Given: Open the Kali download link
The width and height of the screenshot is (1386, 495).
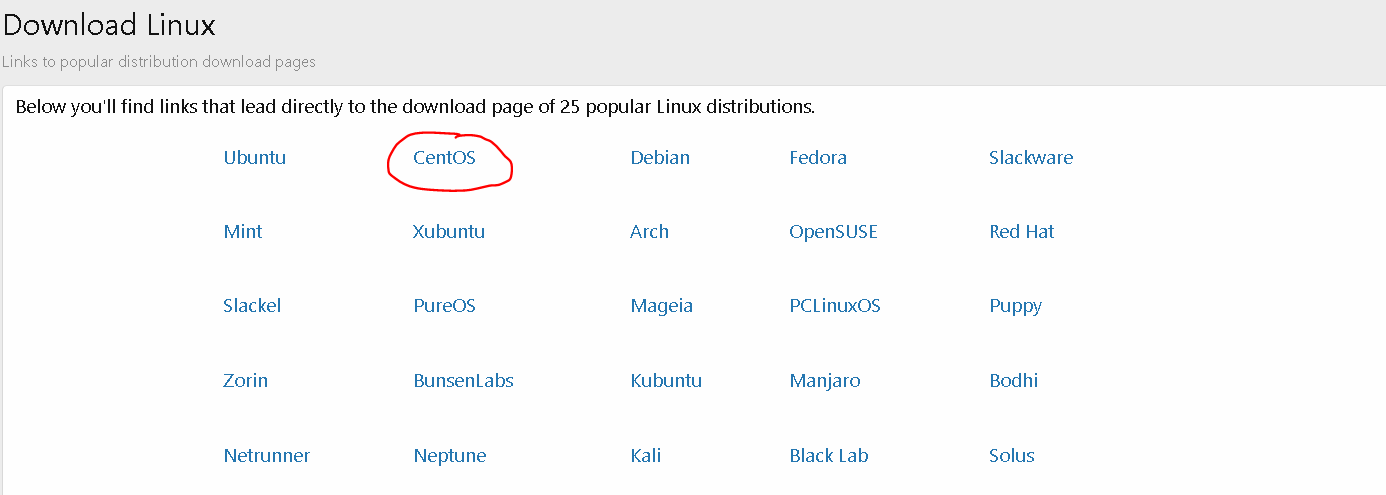Looking at the screenshot, I should coord(646,455).
